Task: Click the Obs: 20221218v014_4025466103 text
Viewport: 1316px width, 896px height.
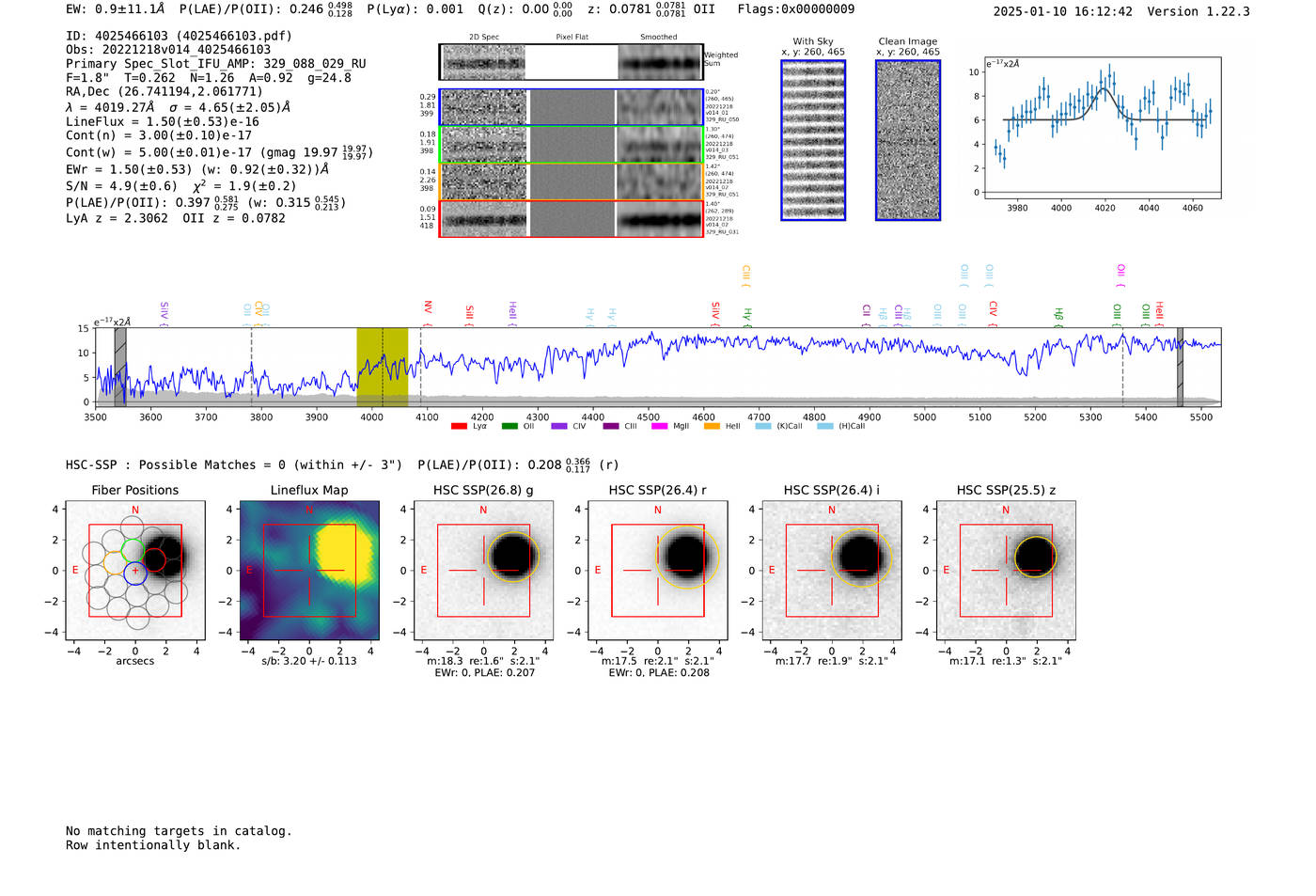Action: pyautogui.click(x=168, y=50)
